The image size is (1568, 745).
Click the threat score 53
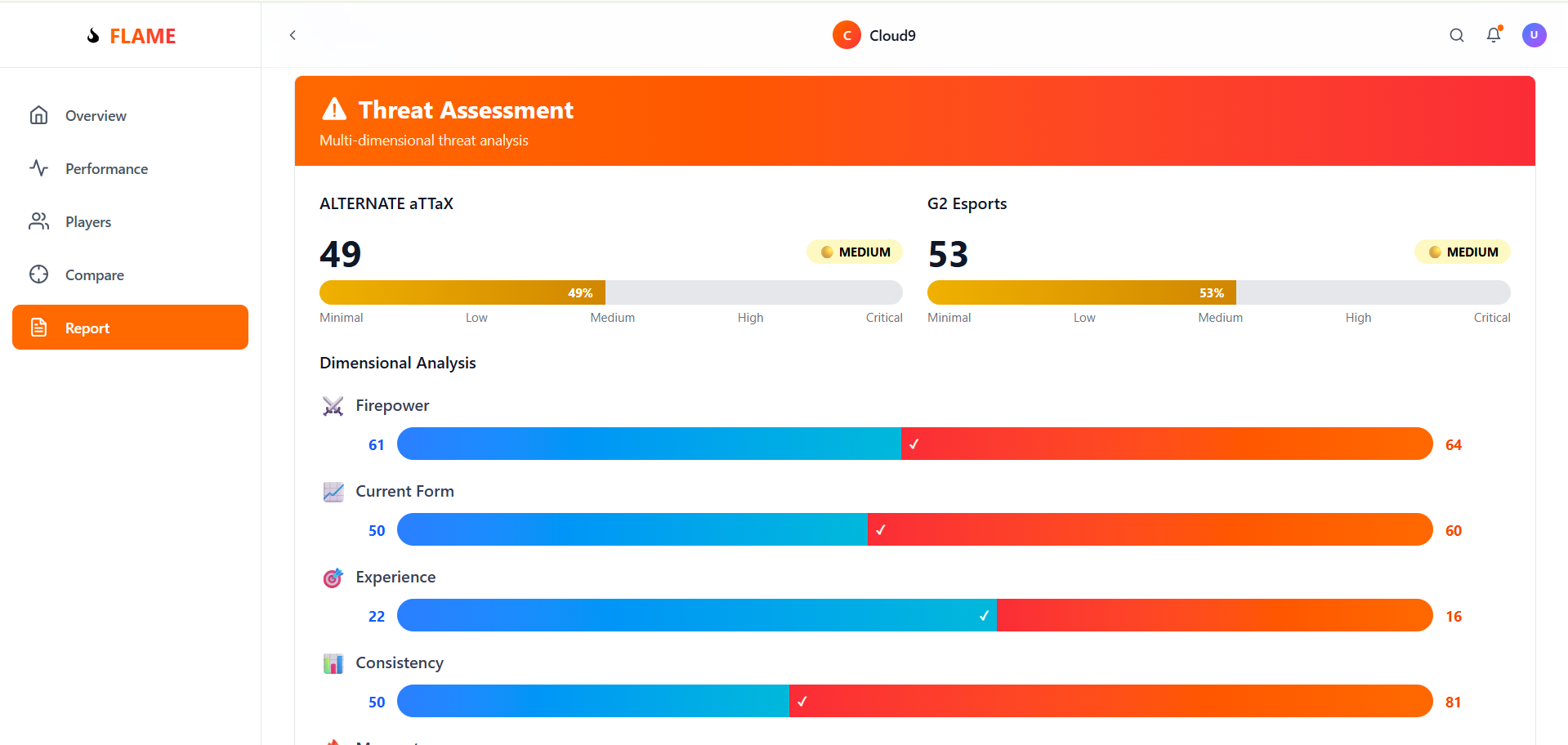[948, 254]
